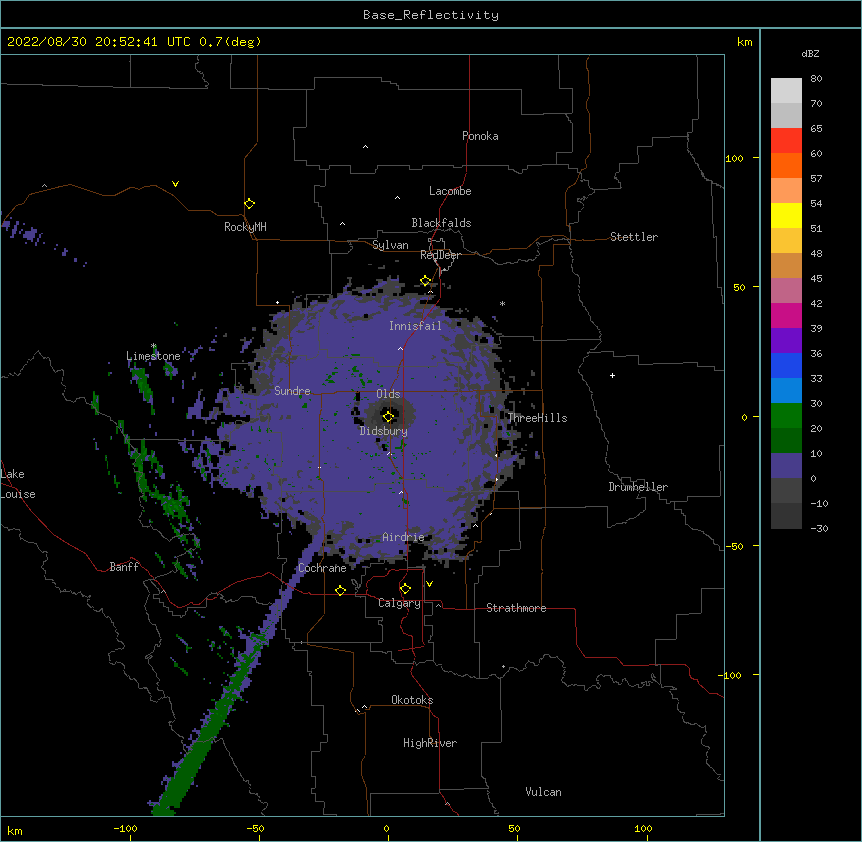Click the Blackfalds city label
Viewport: 862px width, 842px height.
[441, 223]
